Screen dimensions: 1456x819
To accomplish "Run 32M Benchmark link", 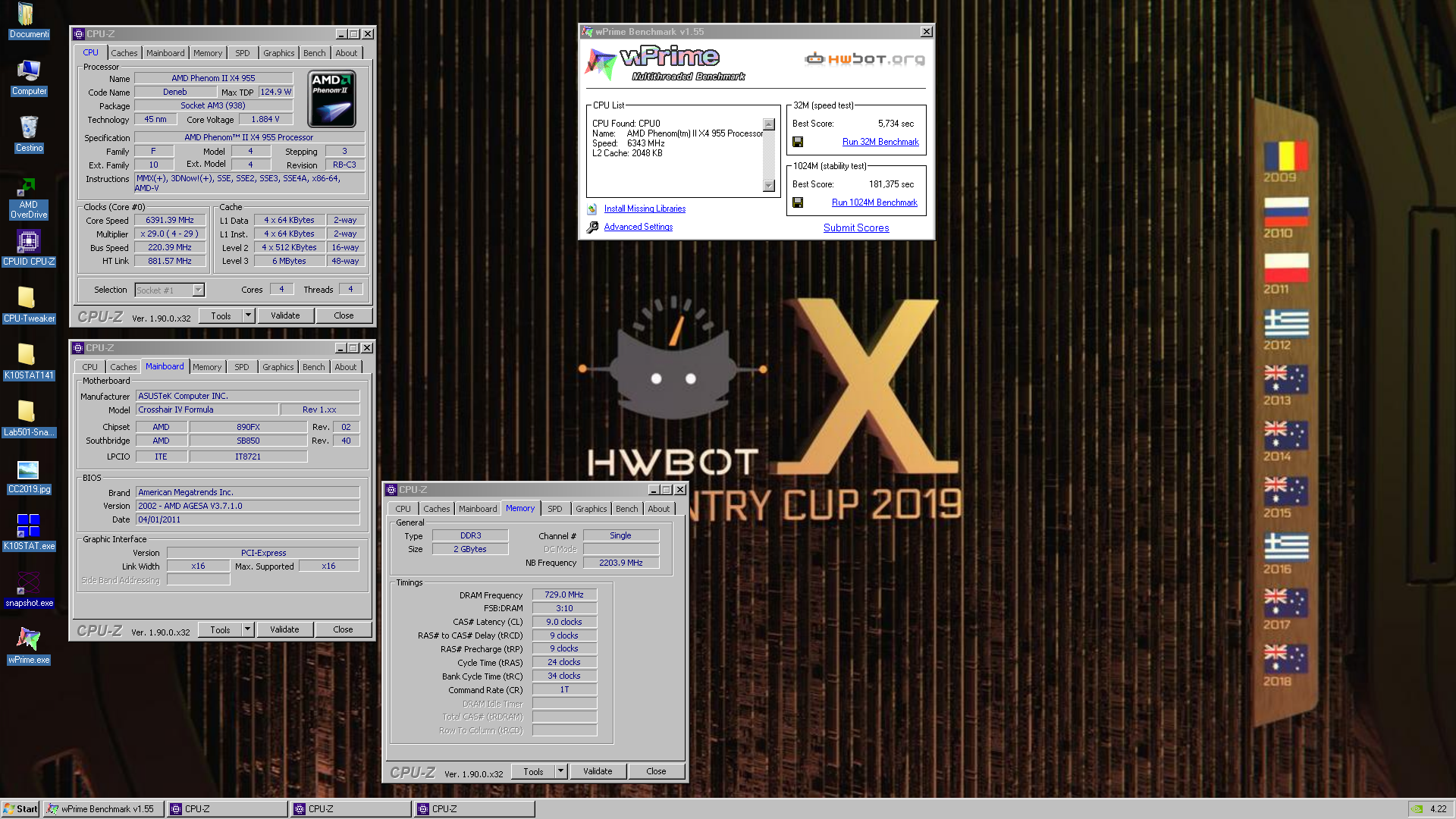I will pyautogui.click(x=880, y=142).
